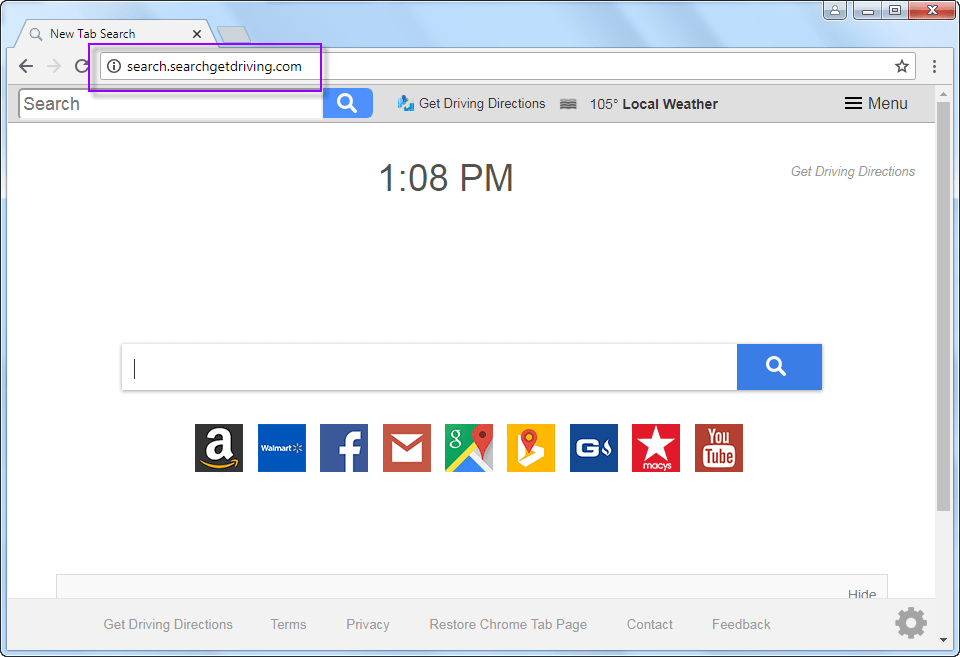
Task: Open the YouTube shortcut tile
Action: tap(719, 448)
